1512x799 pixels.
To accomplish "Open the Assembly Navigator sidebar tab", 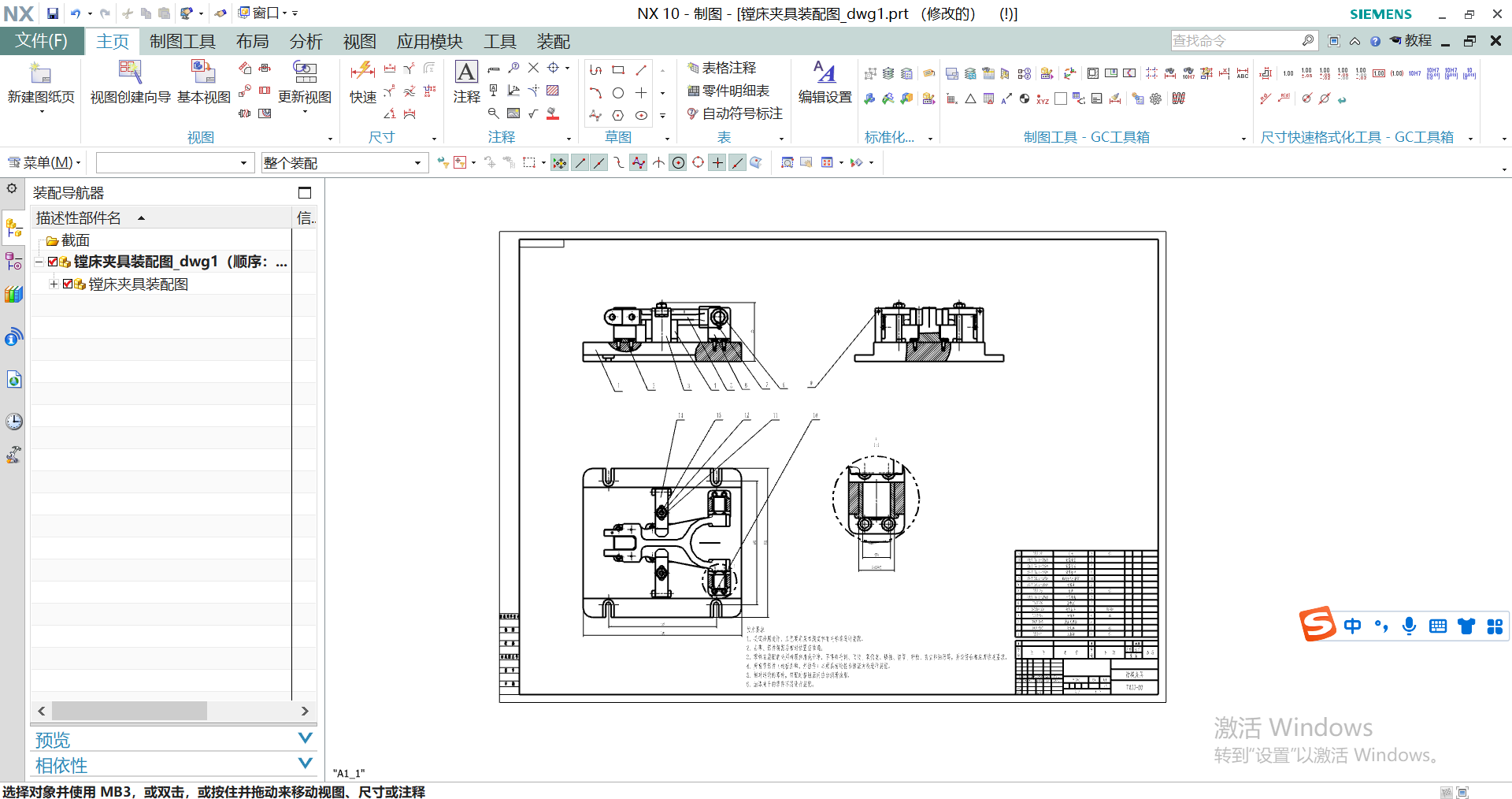I will pos(13,229).
